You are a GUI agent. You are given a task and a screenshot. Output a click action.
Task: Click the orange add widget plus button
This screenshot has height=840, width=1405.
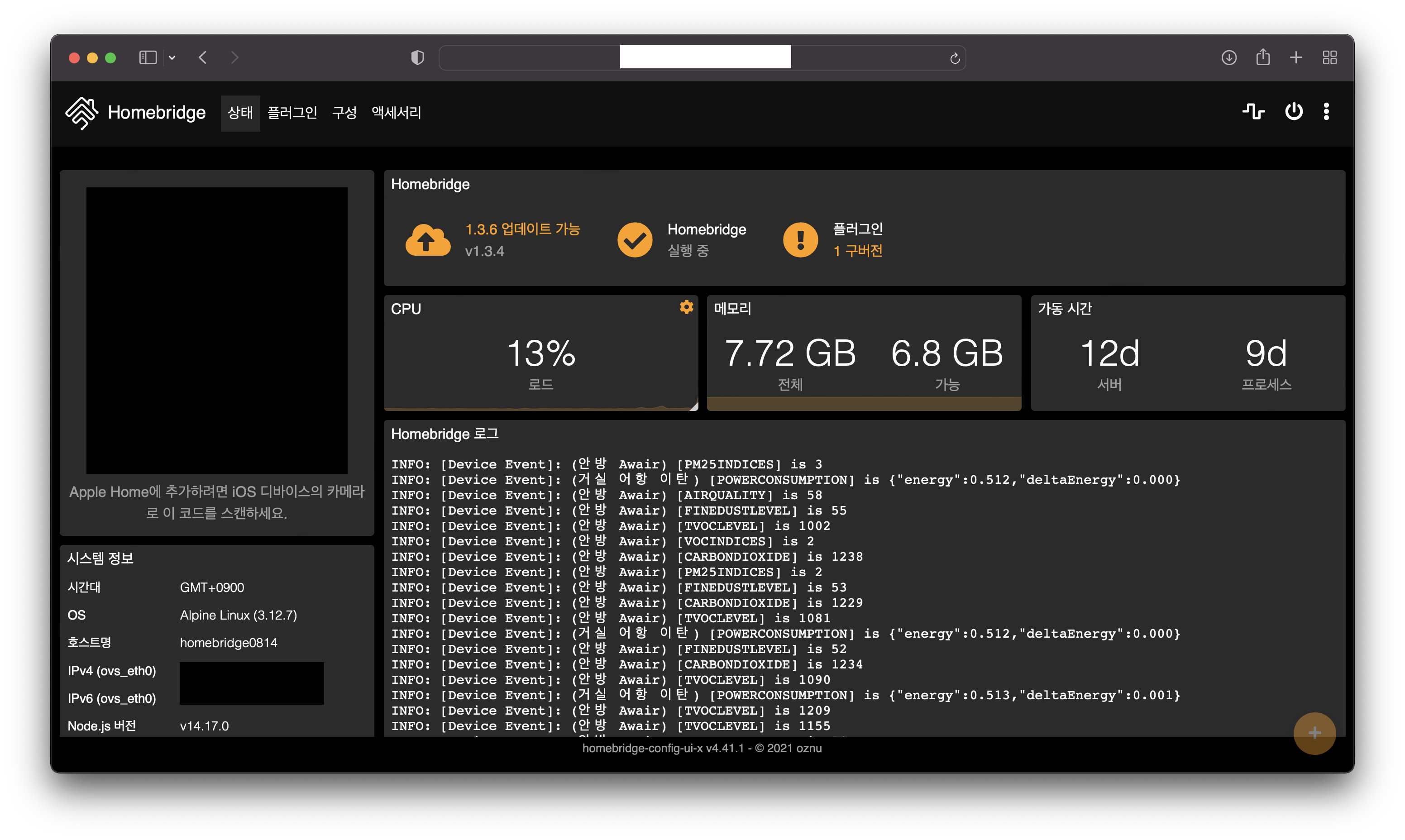[x=1314, y=733]
